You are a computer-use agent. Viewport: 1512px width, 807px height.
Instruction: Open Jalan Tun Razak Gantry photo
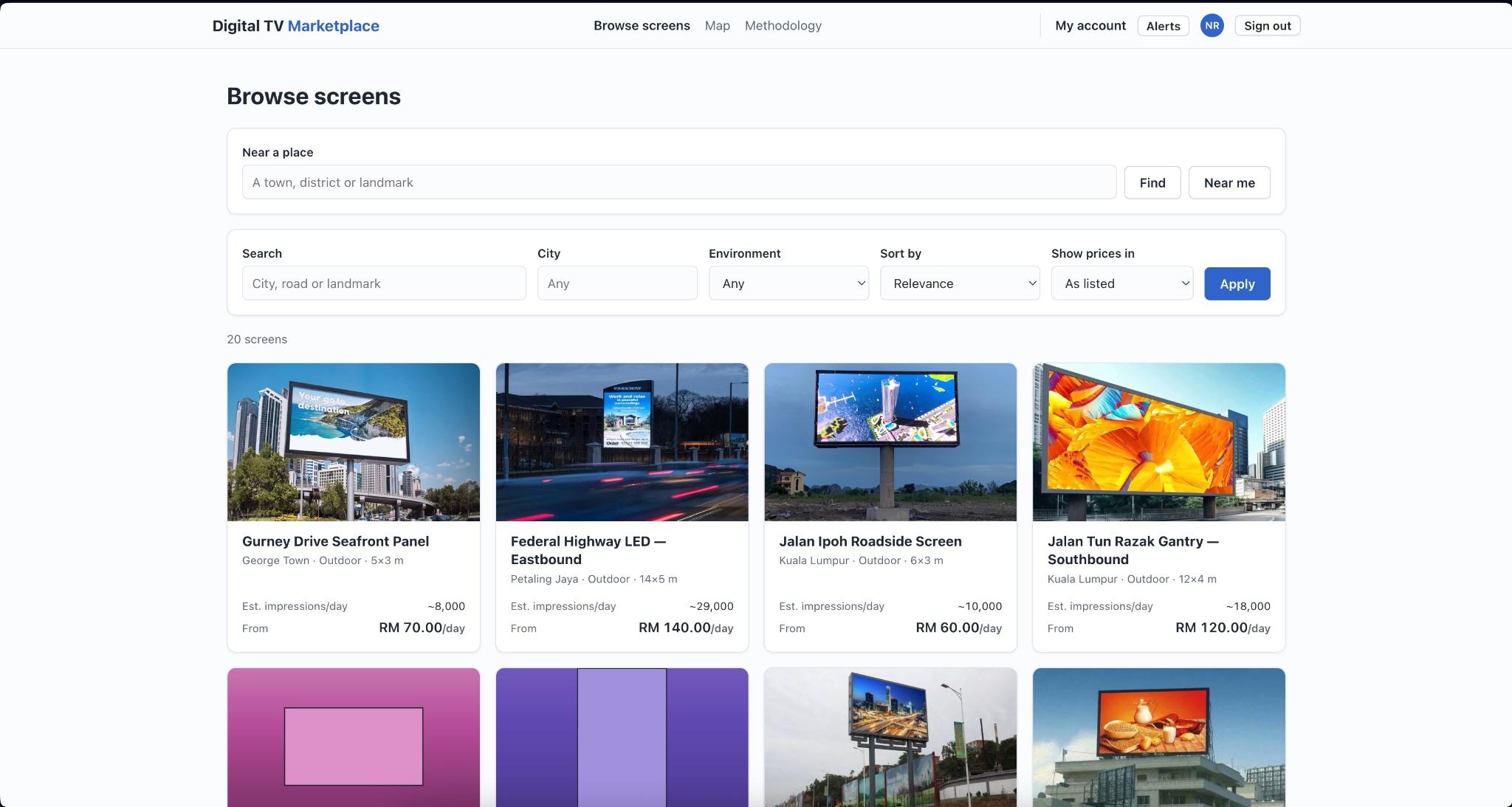(x=1159, y=442)
